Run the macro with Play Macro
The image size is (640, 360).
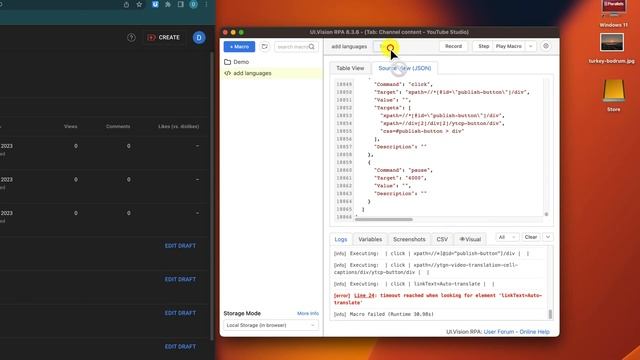pyautogui.click(x=509, y=47)
